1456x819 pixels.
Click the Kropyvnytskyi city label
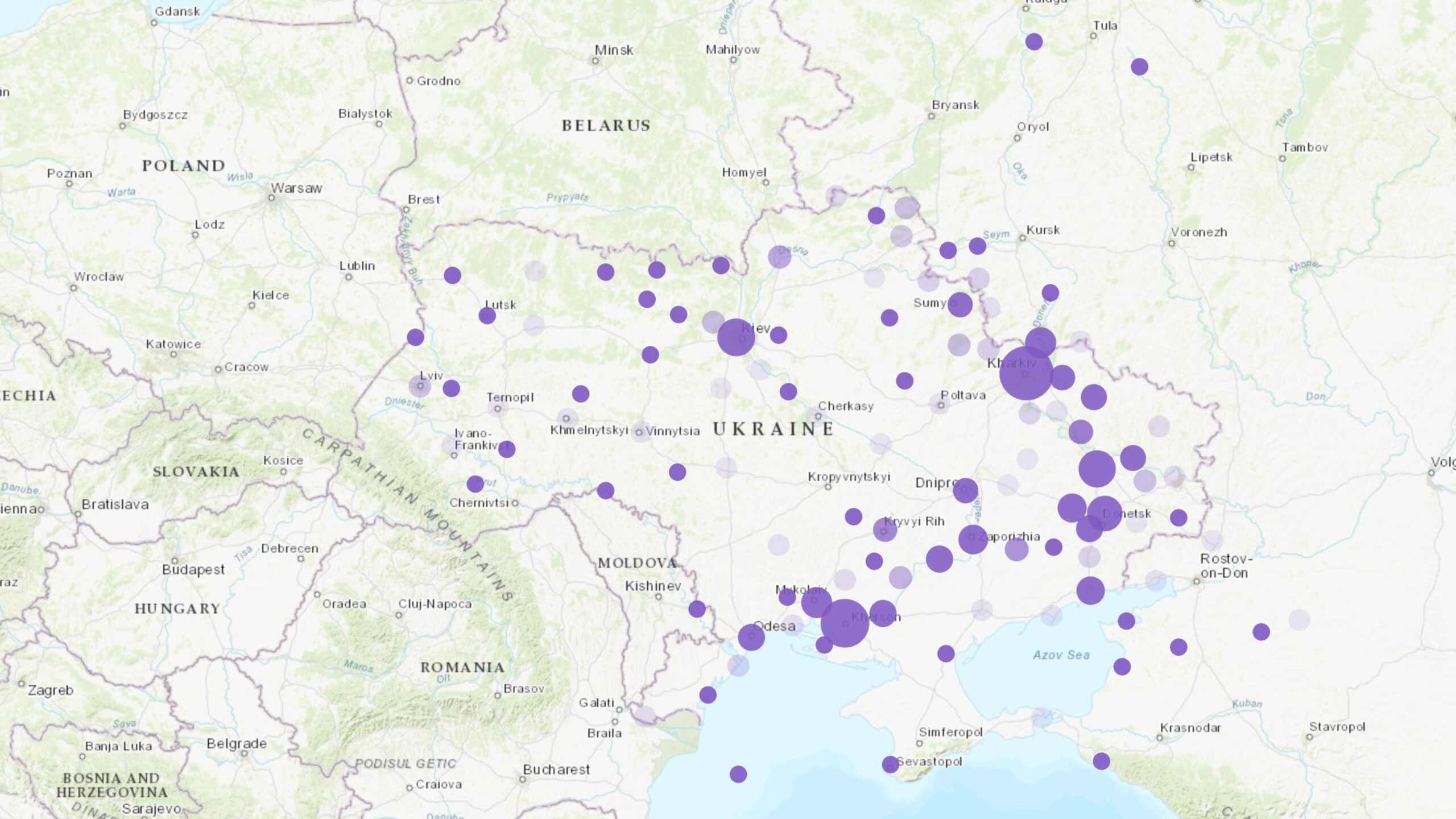tap(849, 477)
